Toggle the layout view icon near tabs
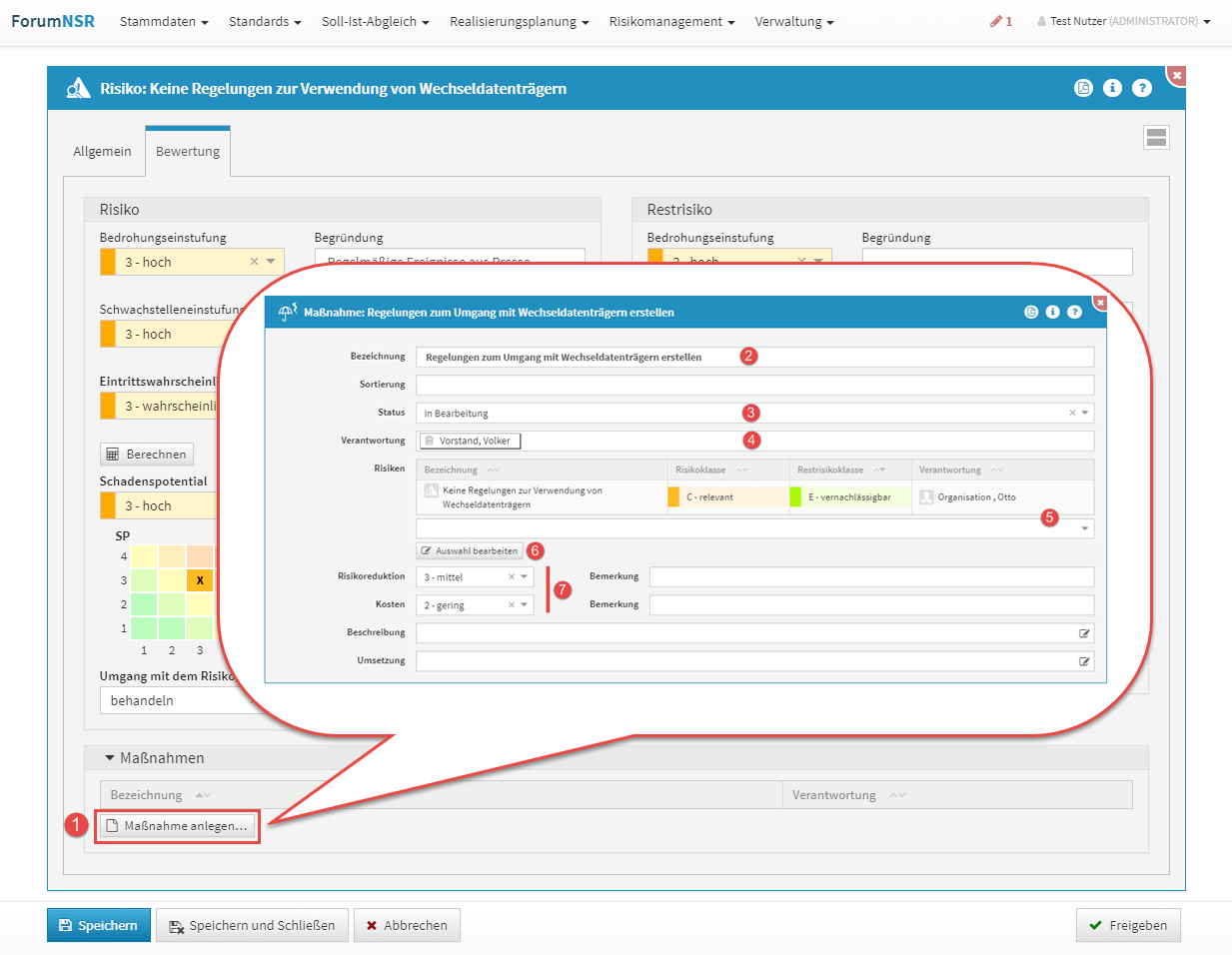The width and height of the screenshot is (1232, 955). (1156, 138)
